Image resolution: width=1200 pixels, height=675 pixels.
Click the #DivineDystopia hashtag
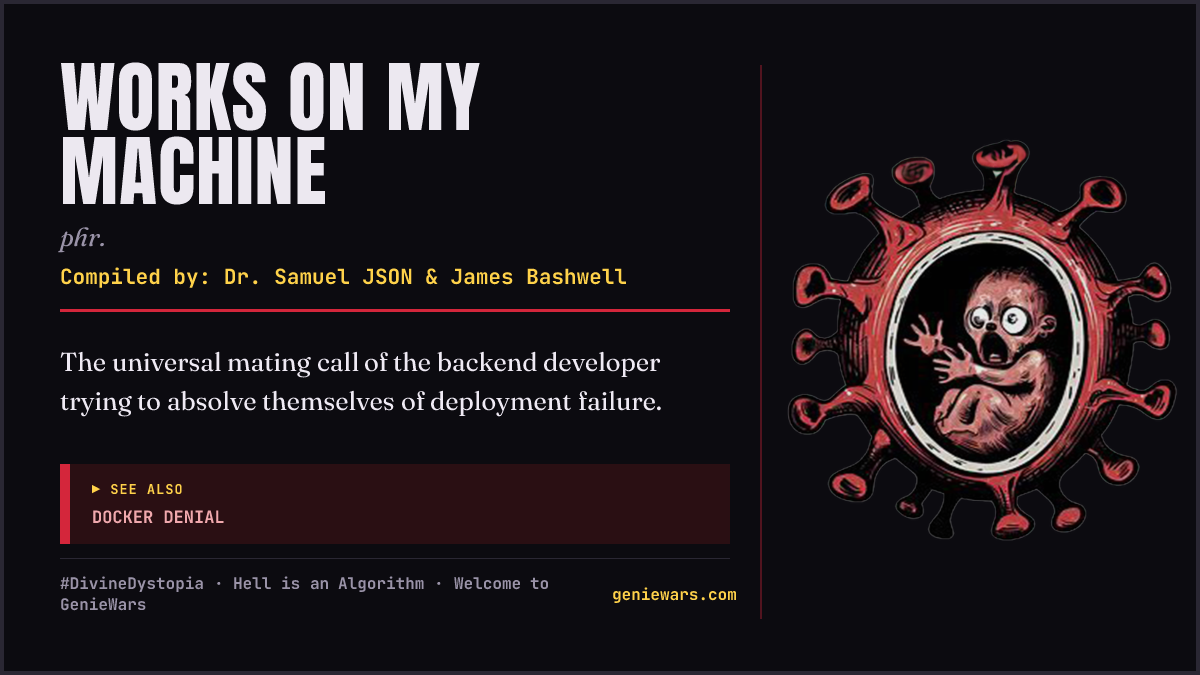[132, 583]
